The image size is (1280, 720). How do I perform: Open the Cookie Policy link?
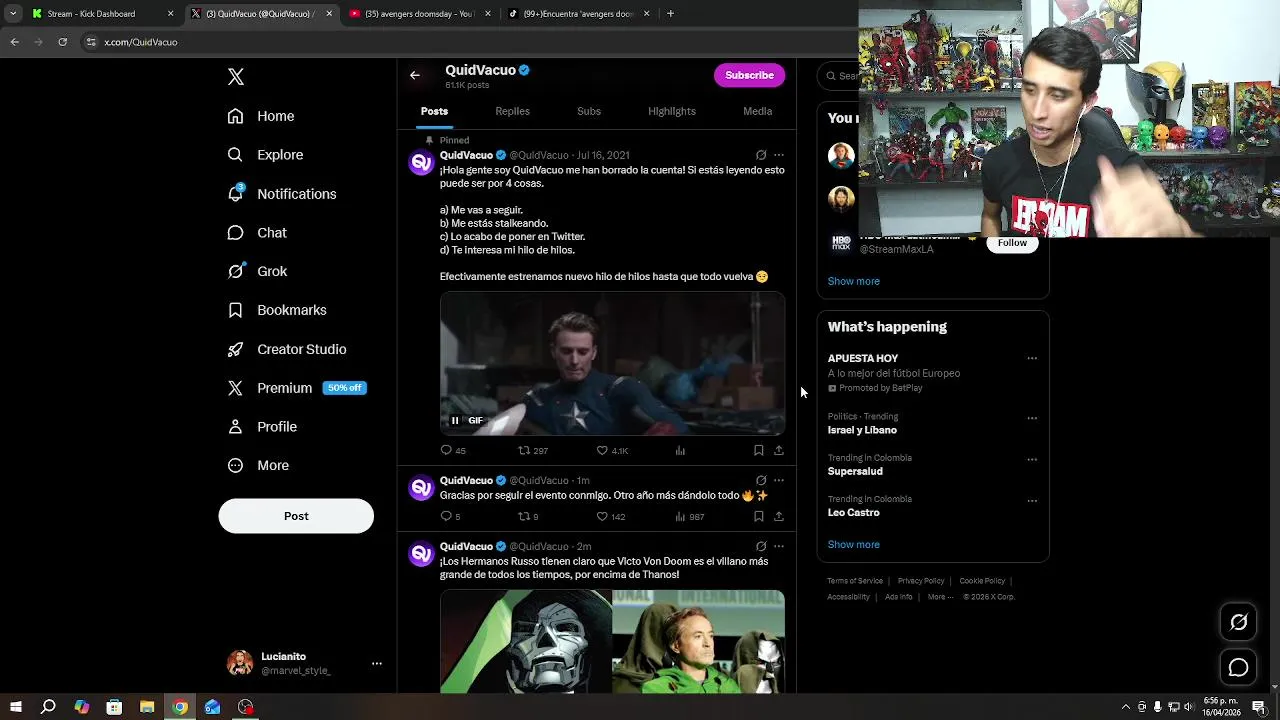tap(982, 581)
